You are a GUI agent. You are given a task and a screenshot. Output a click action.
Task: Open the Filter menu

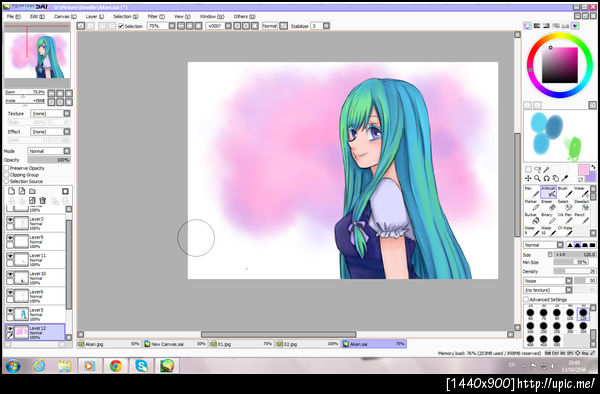(156, 16)
